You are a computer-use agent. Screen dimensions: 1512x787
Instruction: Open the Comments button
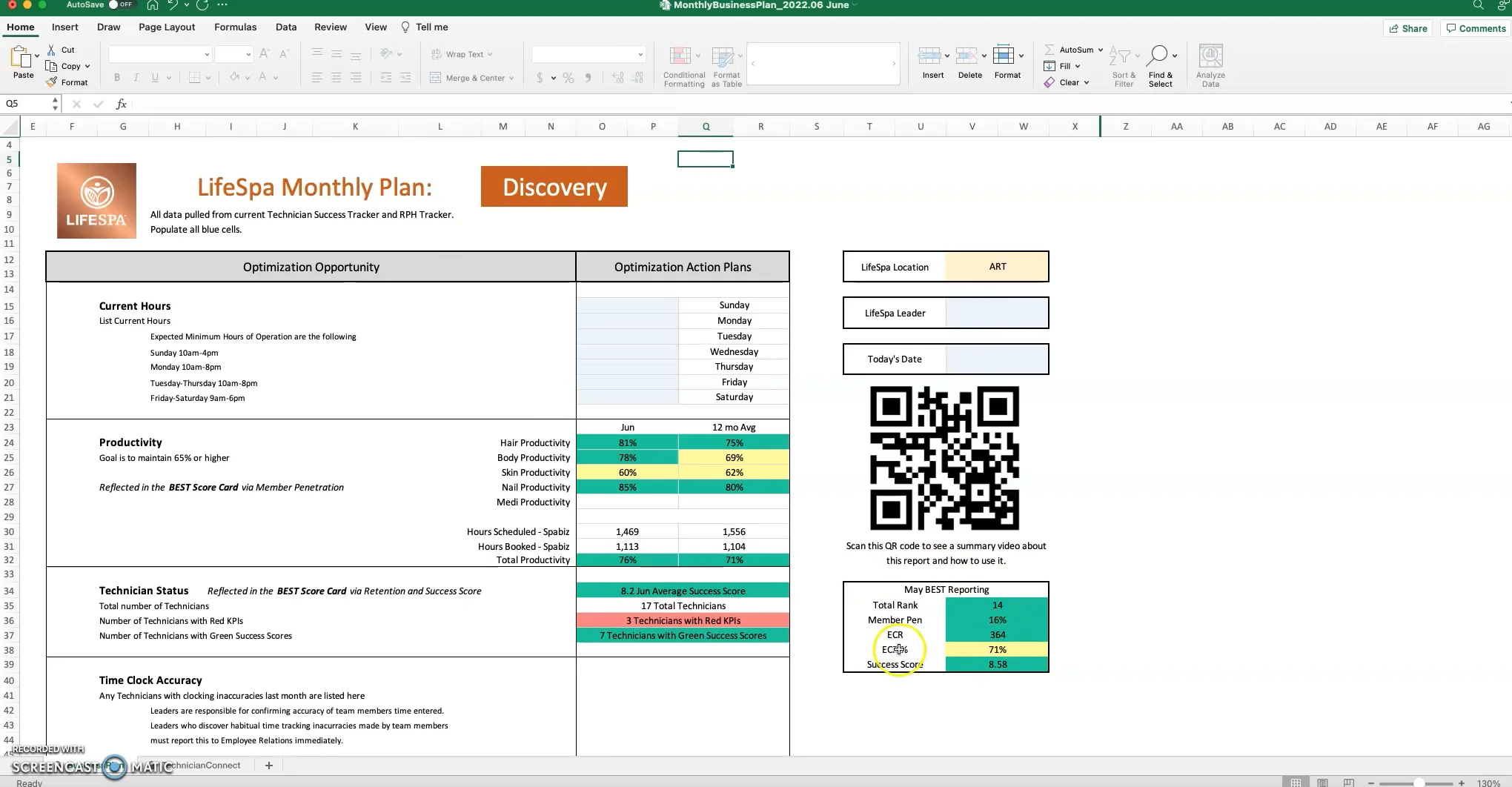(1475, 28)
